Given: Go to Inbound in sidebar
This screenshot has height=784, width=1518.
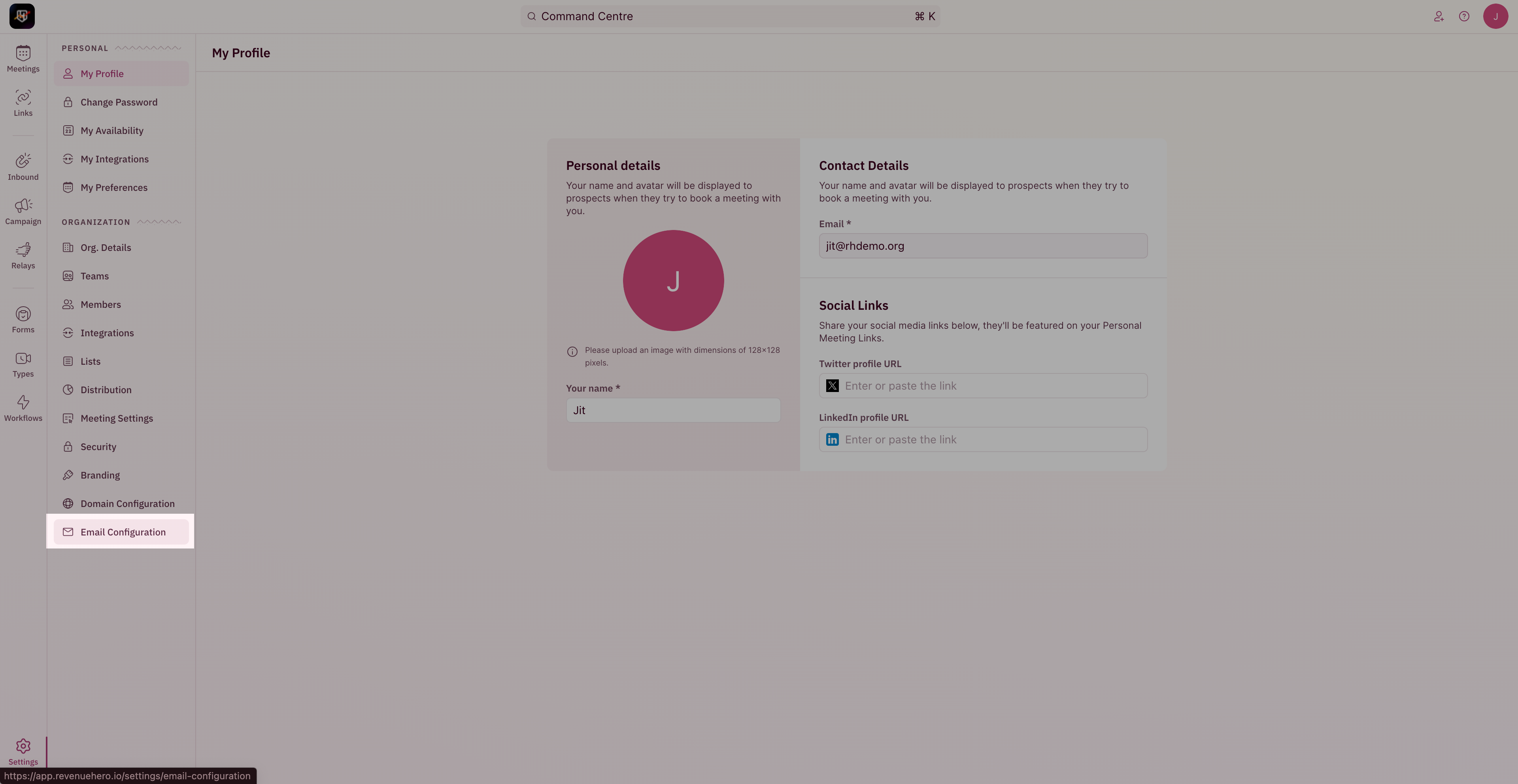Looking at the screenshot, I should coord(23,167).
